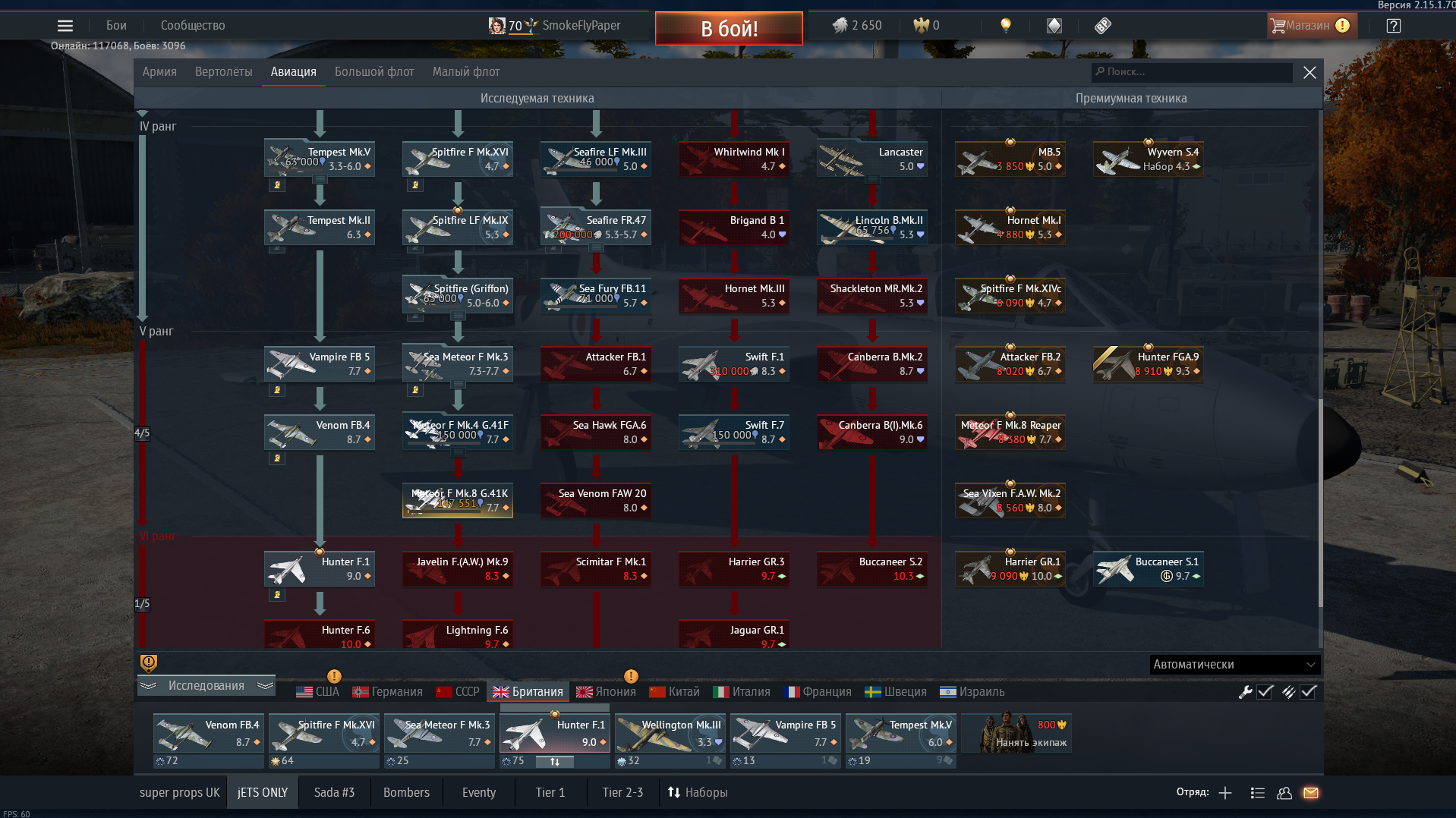Select the США nation tab
The height and width of the screenshot is (818, 1456).
(x=317, y=691)
